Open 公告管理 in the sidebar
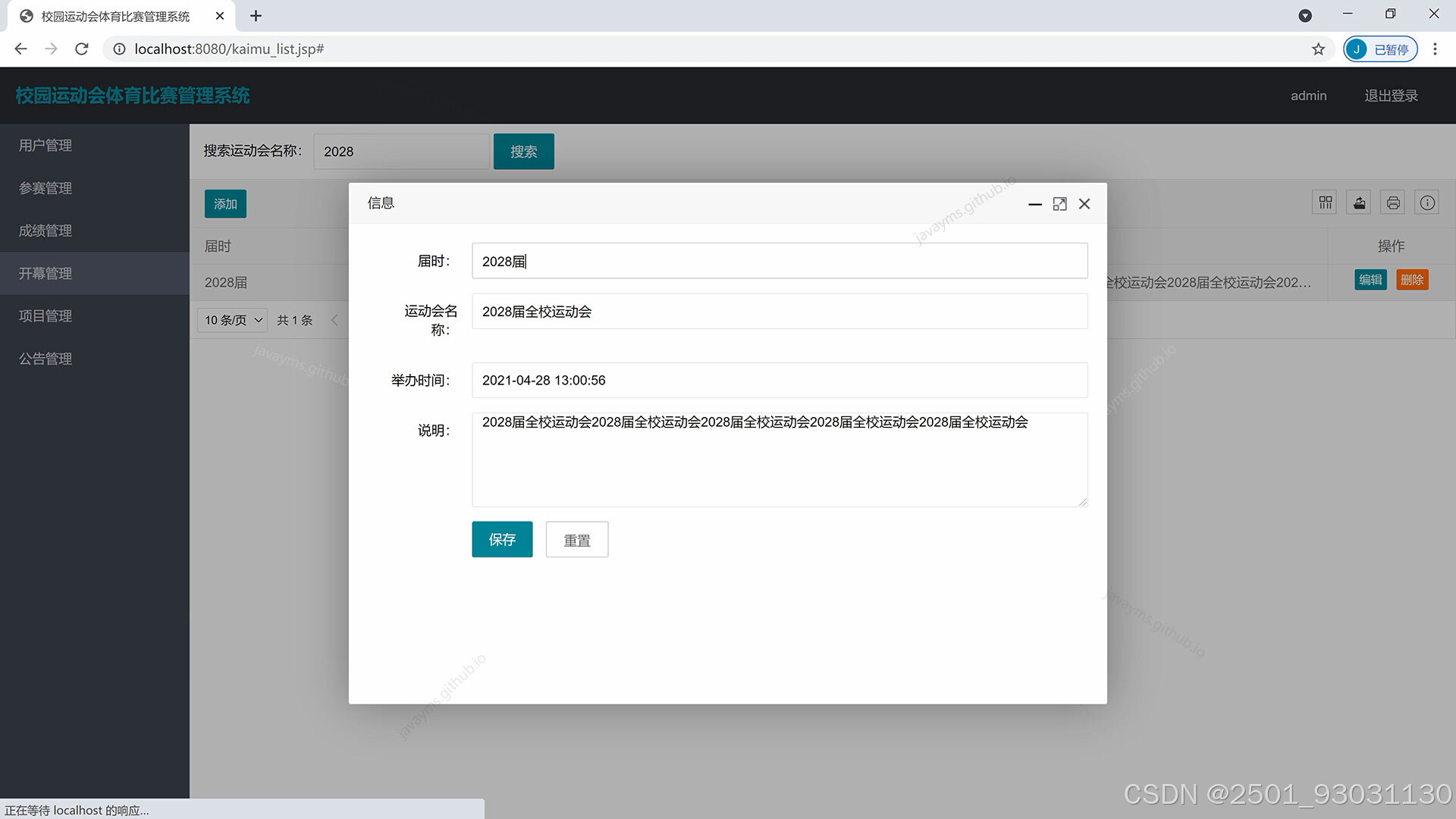The height and width of the screenshot is (819, 1456). click(x=95, y=359)
